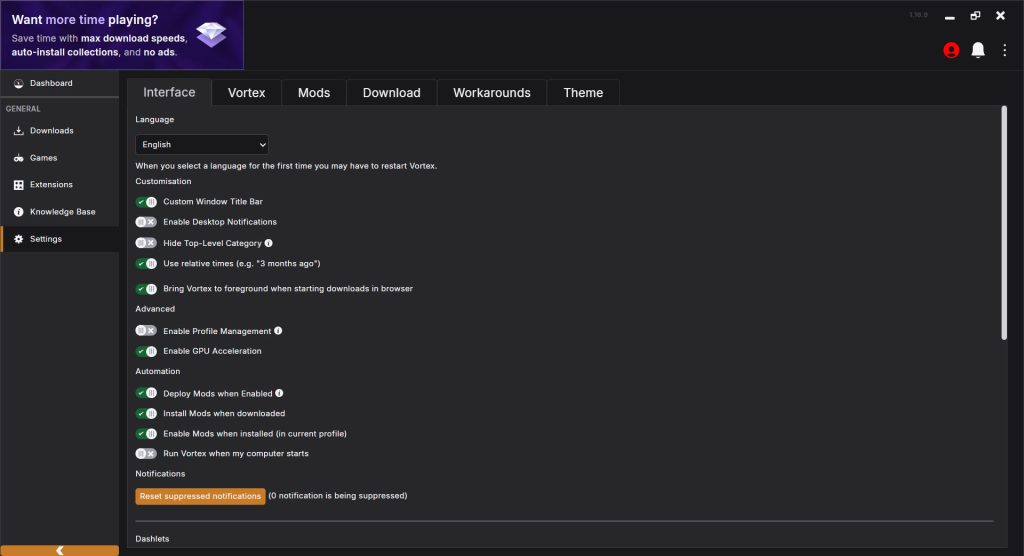
Task: Toggle Hide Top-Level Category
Action: 146,243
